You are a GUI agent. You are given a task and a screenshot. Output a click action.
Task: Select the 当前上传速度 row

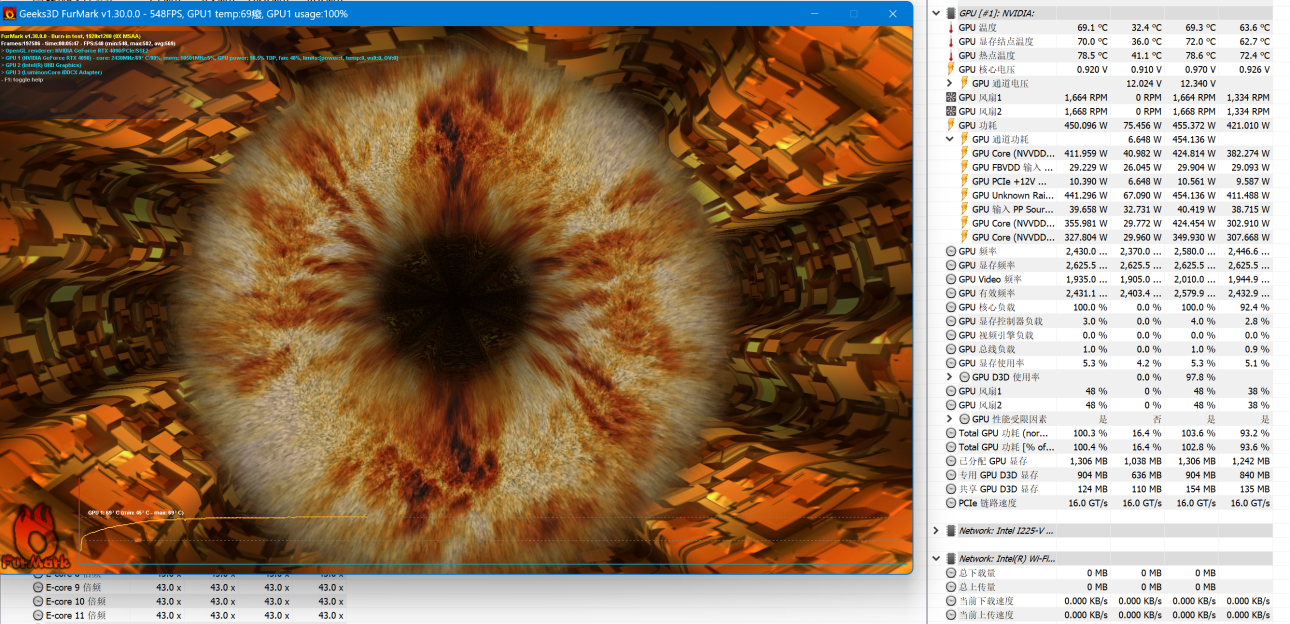click(1108, 615)
